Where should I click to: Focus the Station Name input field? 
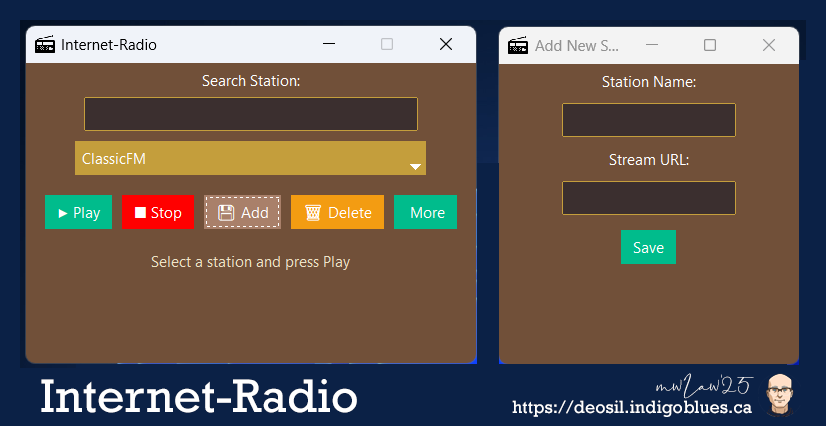pos(648,120)
